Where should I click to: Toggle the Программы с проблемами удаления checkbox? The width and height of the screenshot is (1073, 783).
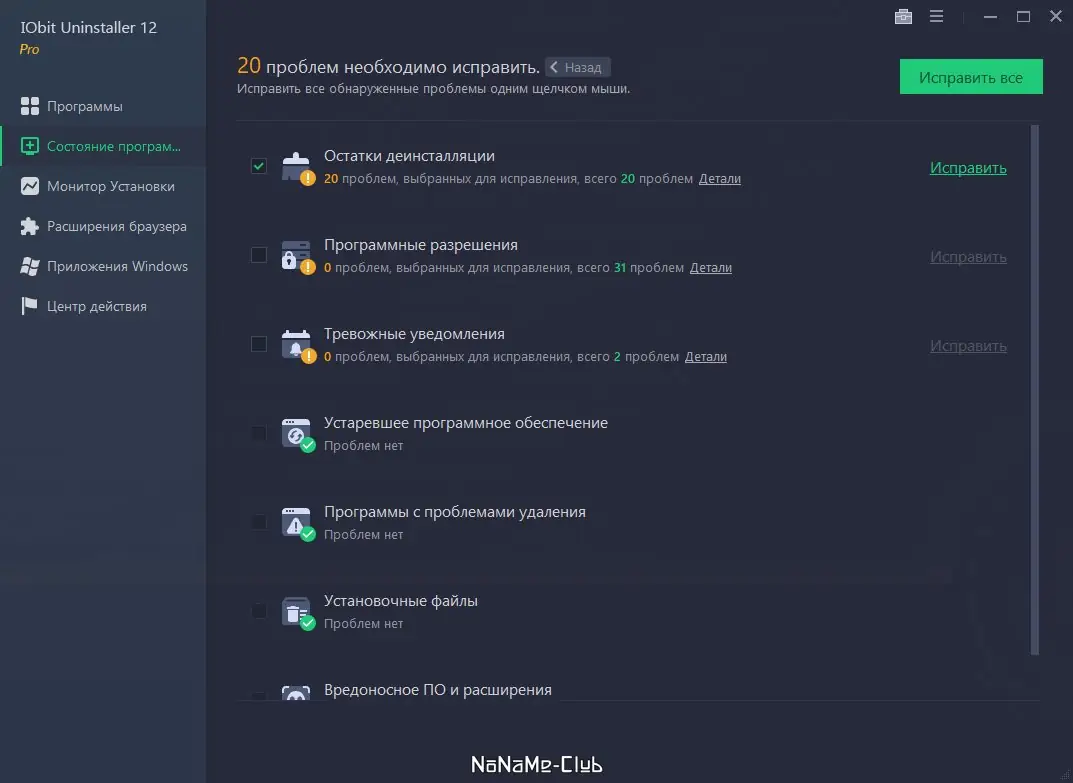(259, 522)
